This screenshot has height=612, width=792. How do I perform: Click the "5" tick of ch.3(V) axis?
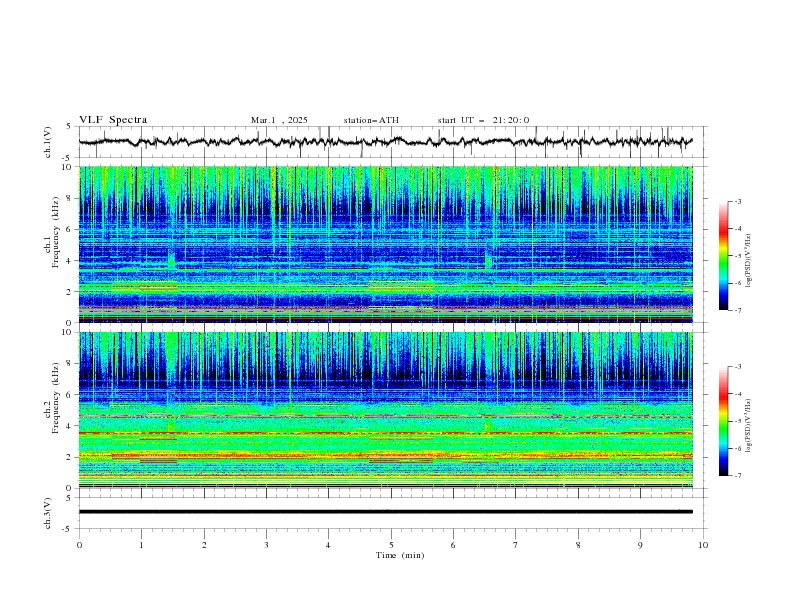tap(69, 497)
